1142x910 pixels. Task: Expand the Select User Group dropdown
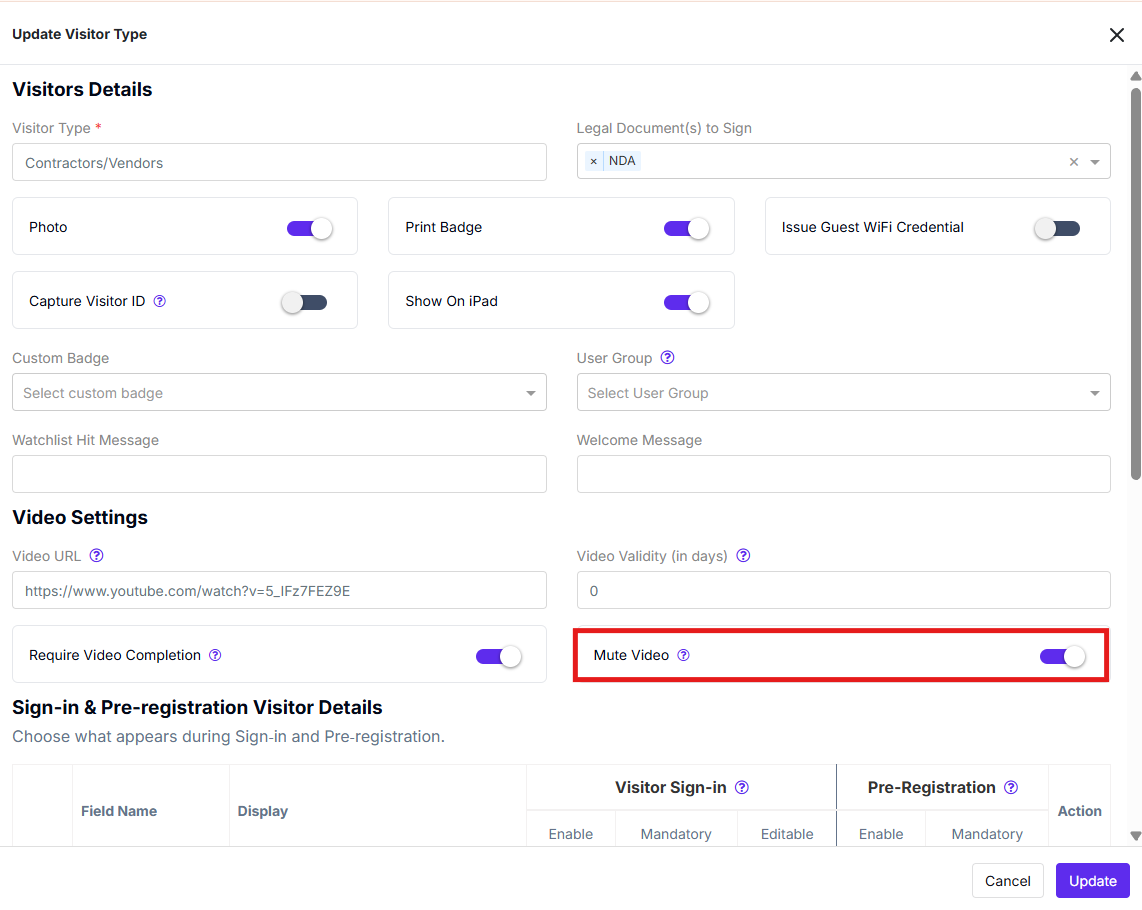(843, 393)
